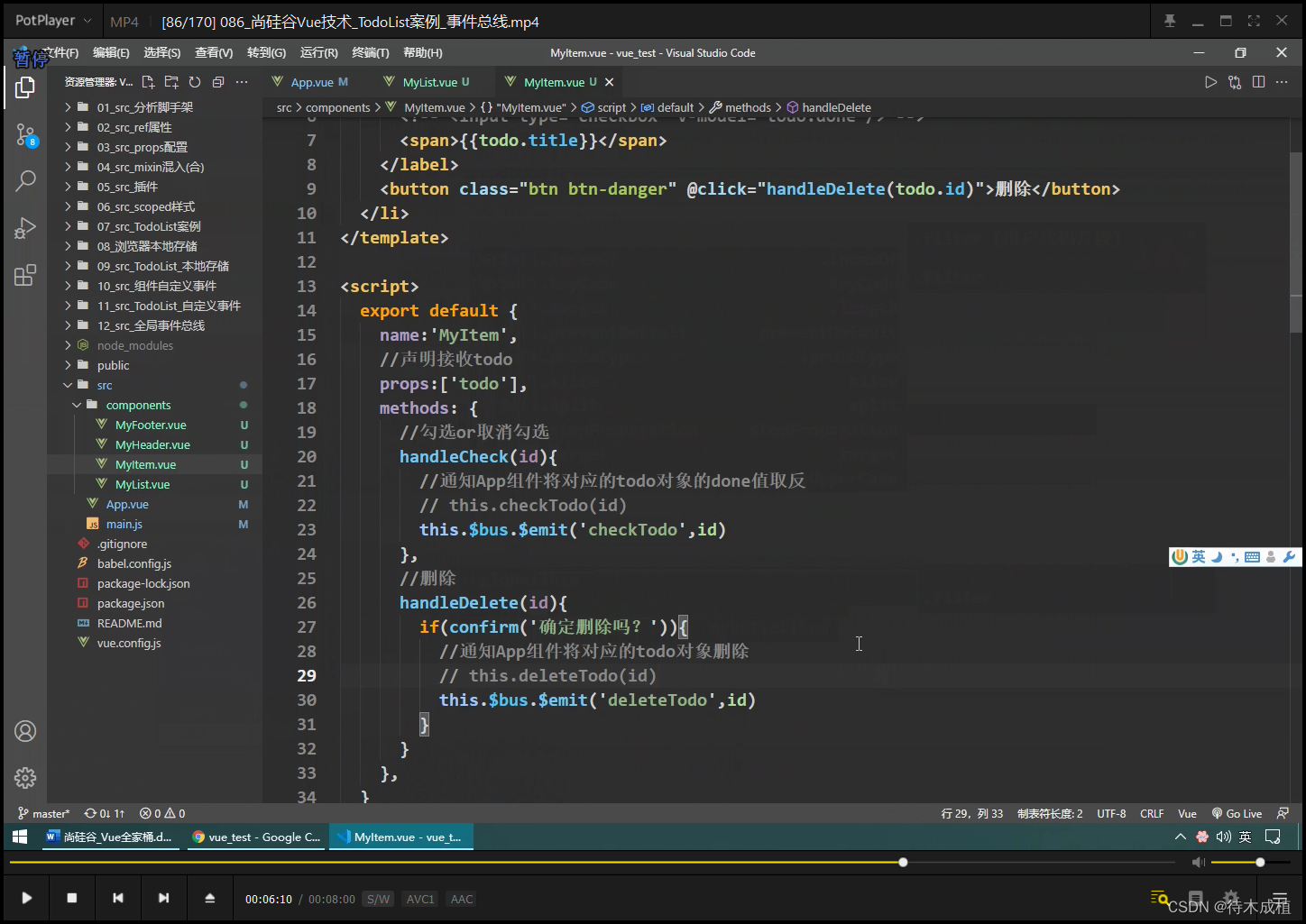This screenshot has width=1306, height=924.
Task: Toggle S/W decoder indicator
Action: pos(378,899)
